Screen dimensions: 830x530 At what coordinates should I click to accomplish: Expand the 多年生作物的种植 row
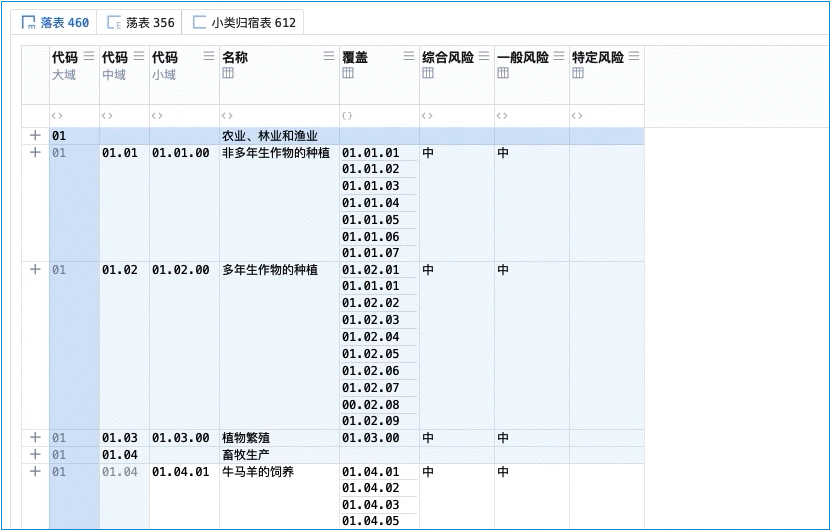(35, 269)
